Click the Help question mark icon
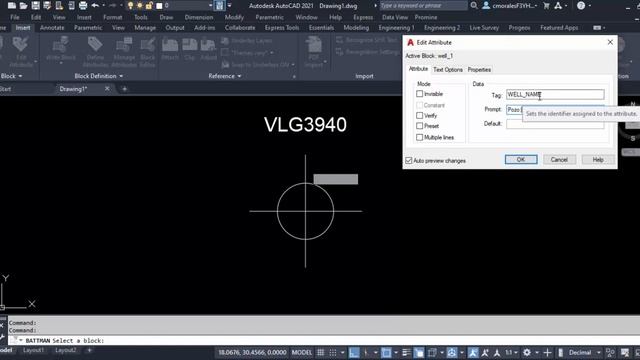Image resolution: width=640 pixels, height=360 pixels. click(581, 6)
